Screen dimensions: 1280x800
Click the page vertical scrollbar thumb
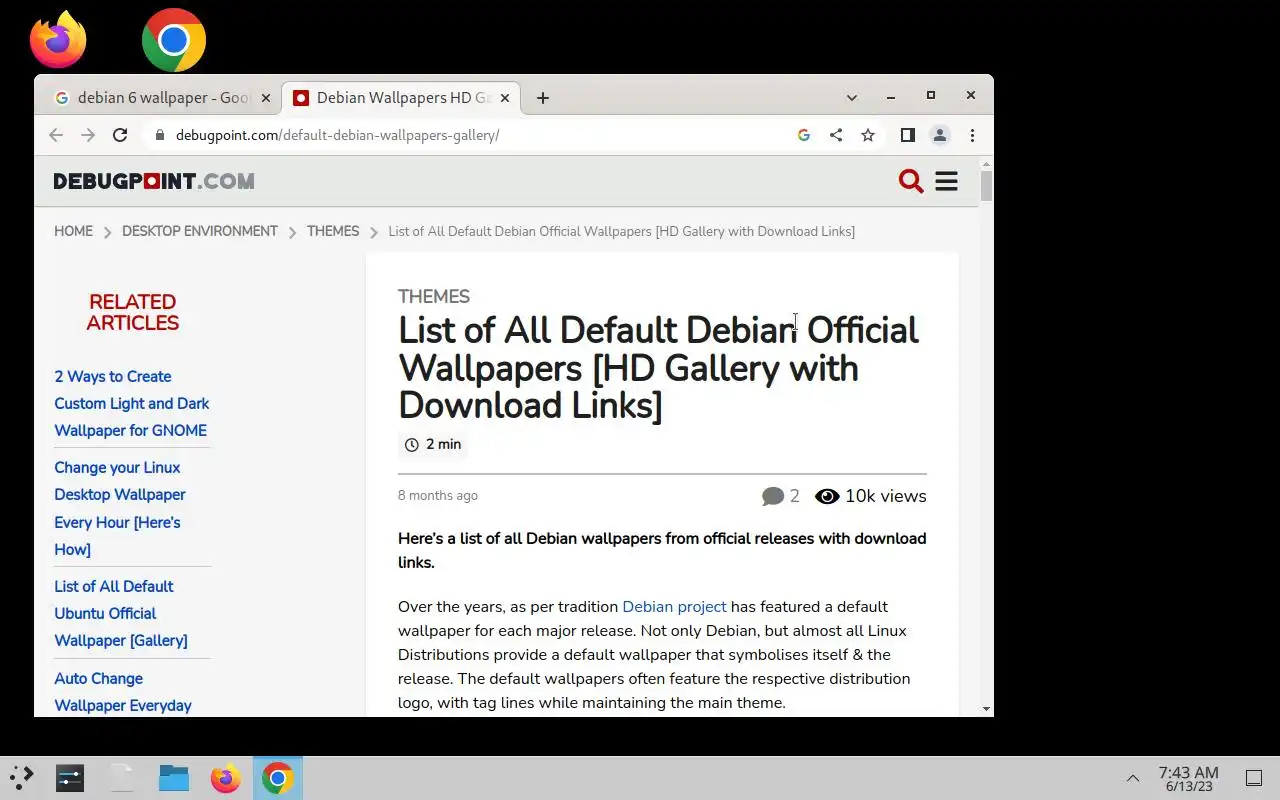coord(987,186)
